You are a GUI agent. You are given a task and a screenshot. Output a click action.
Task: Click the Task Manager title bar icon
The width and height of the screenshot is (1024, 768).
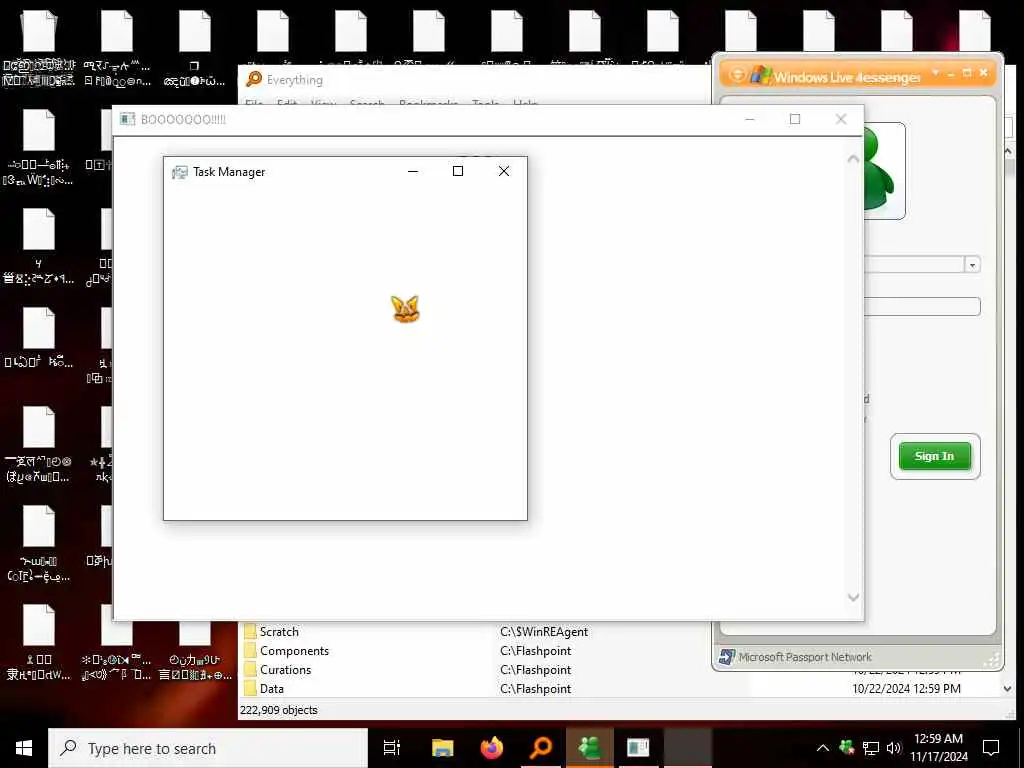point(180,172)
